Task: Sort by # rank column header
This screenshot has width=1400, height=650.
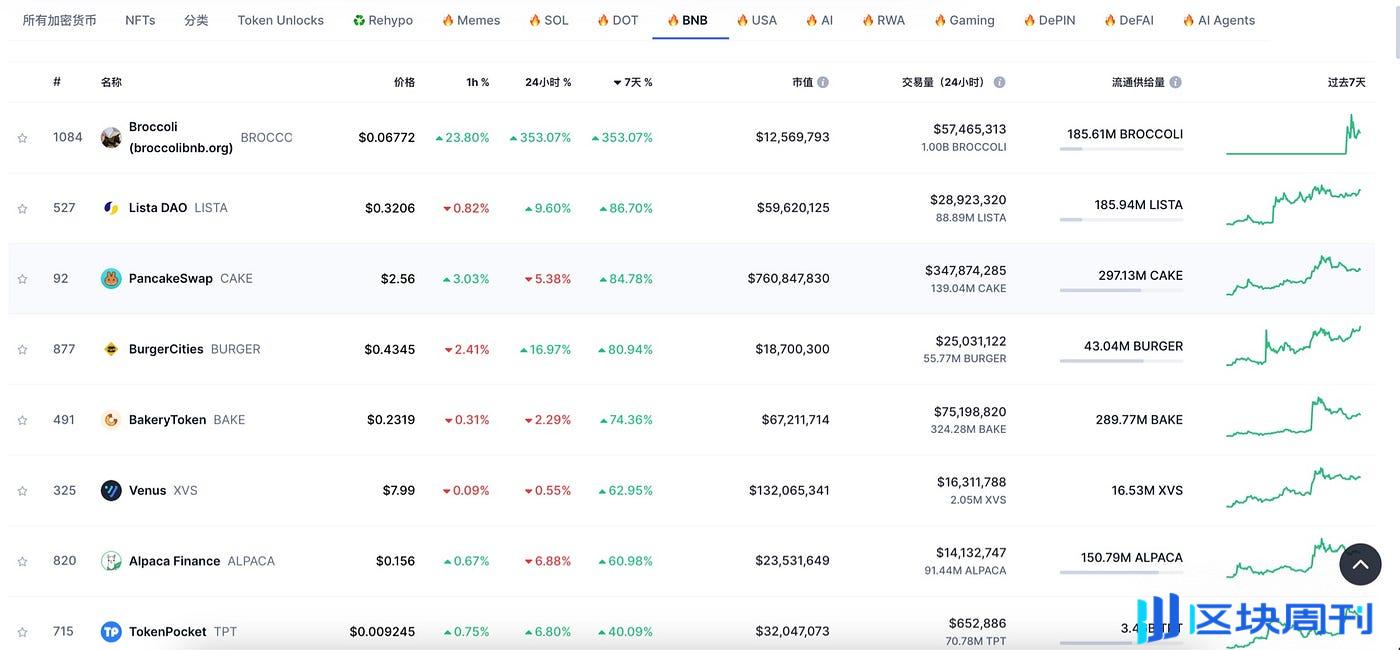Action: [x=57, y=82]
